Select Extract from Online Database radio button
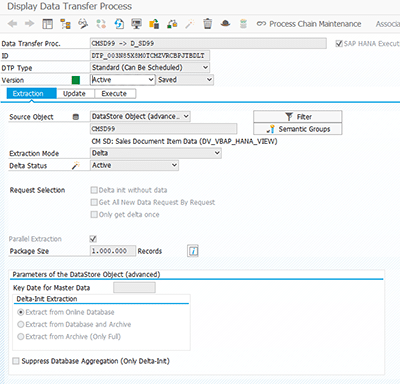The image size is (400, 384). pyautogui.click(x=21, y=312)
